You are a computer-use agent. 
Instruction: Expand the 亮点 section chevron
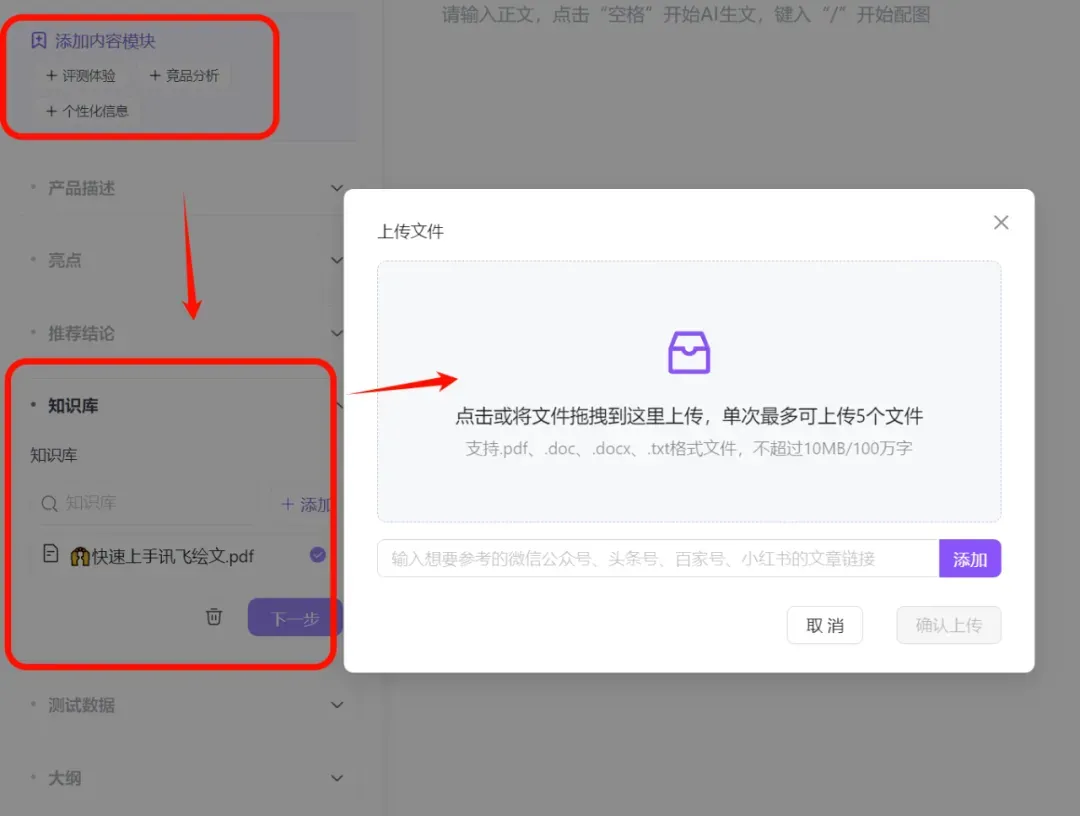pyautogui.click(x=337, y=260)
